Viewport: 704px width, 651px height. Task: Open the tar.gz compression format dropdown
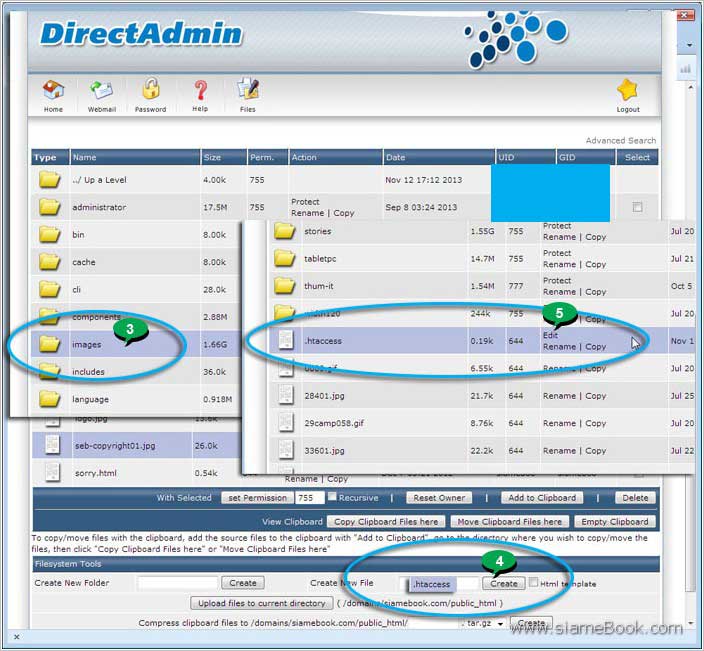click(x=483, y=624)
